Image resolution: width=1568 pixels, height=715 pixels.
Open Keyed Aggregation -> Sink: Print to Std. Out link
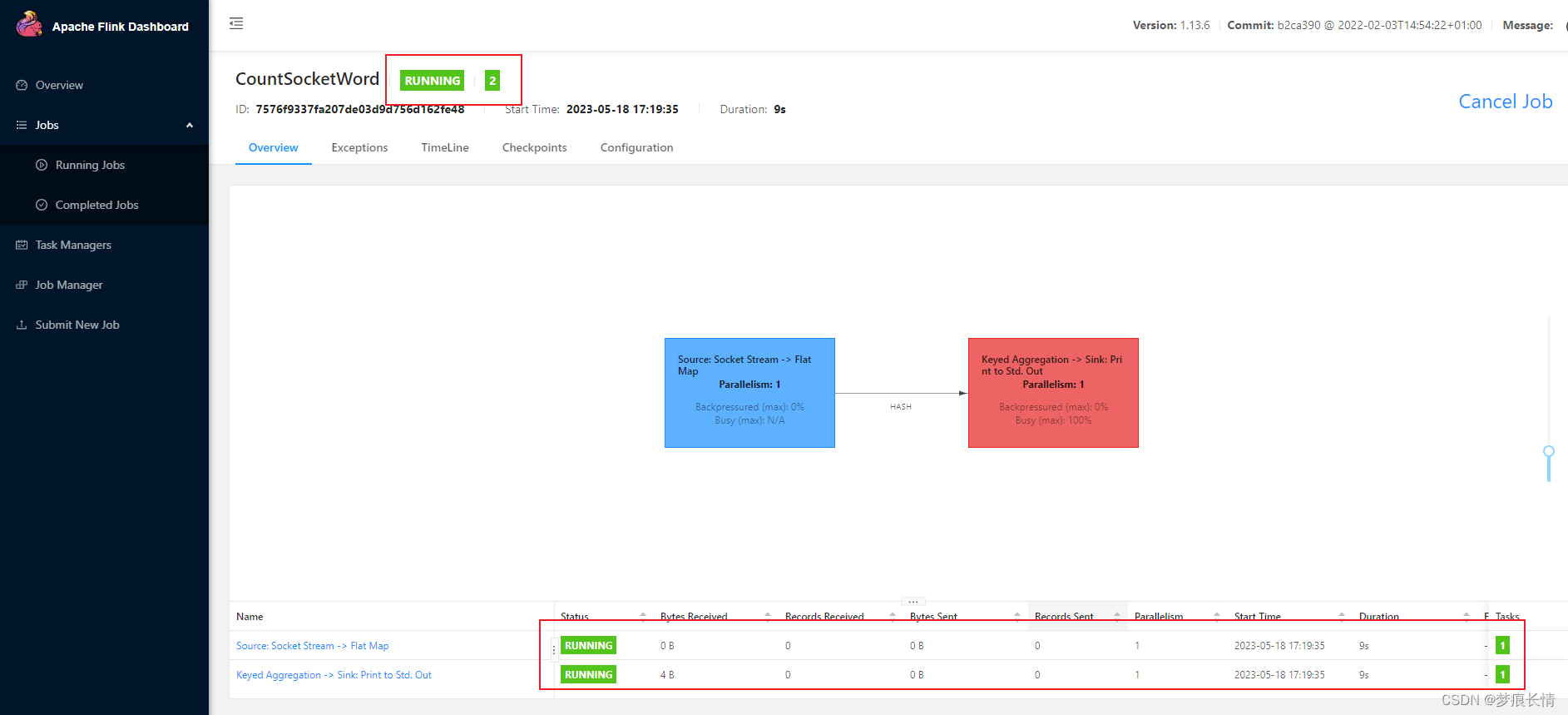click(x=334, y=675)
